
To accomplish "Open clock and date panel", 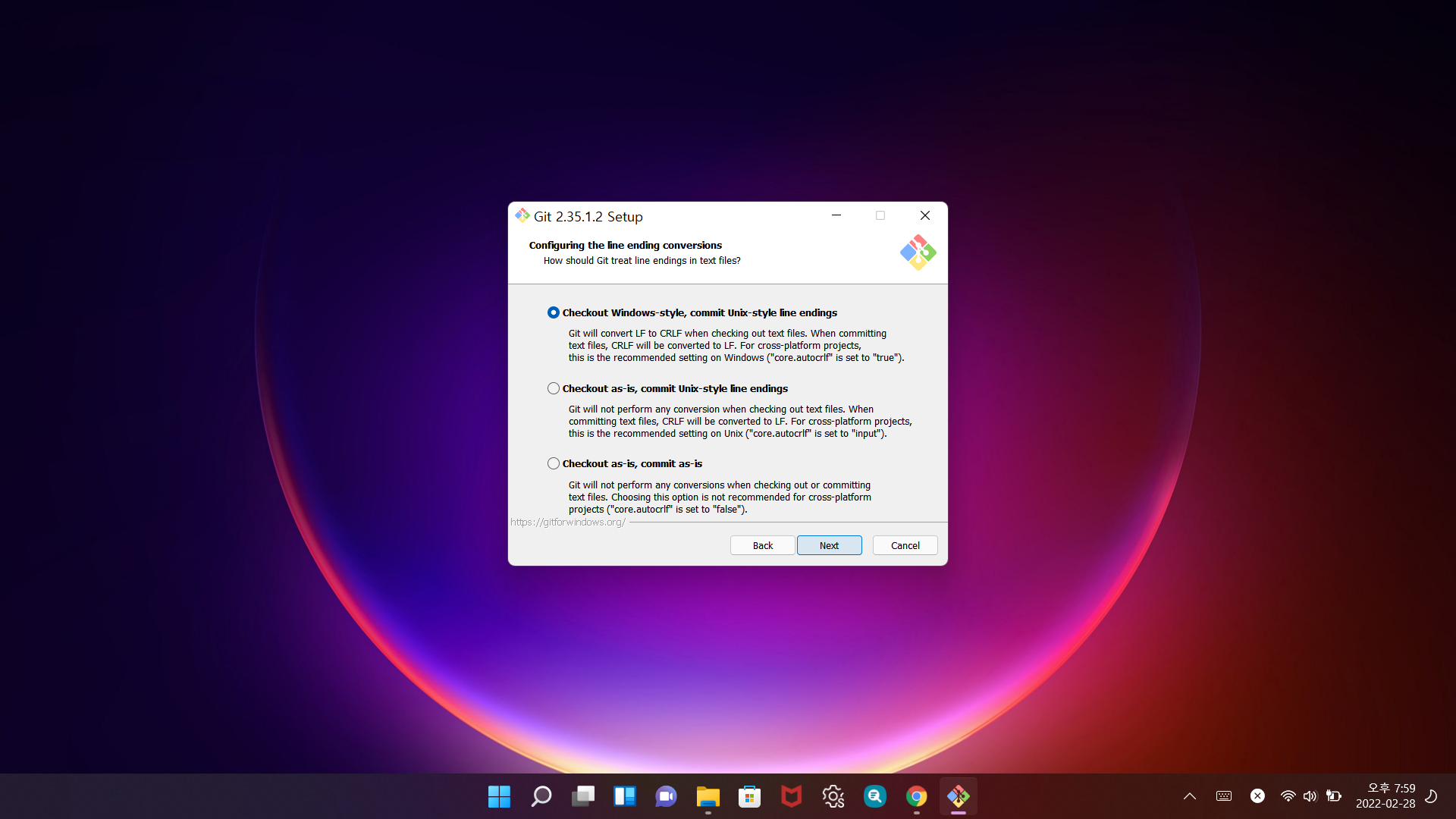I will coord(1385,796).
